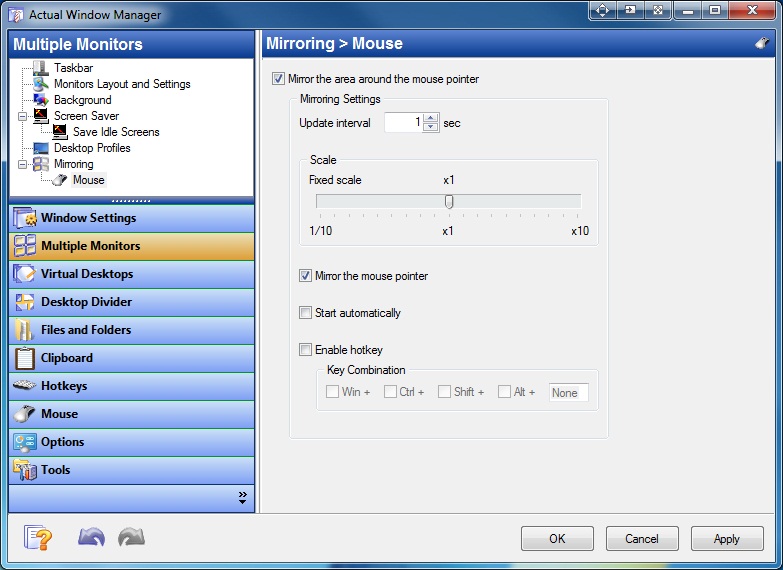Image resolution: width=783 pixels, height=570 pixels.
Task: Tick the Alt + key checkbox
Action: coord(504,392)
